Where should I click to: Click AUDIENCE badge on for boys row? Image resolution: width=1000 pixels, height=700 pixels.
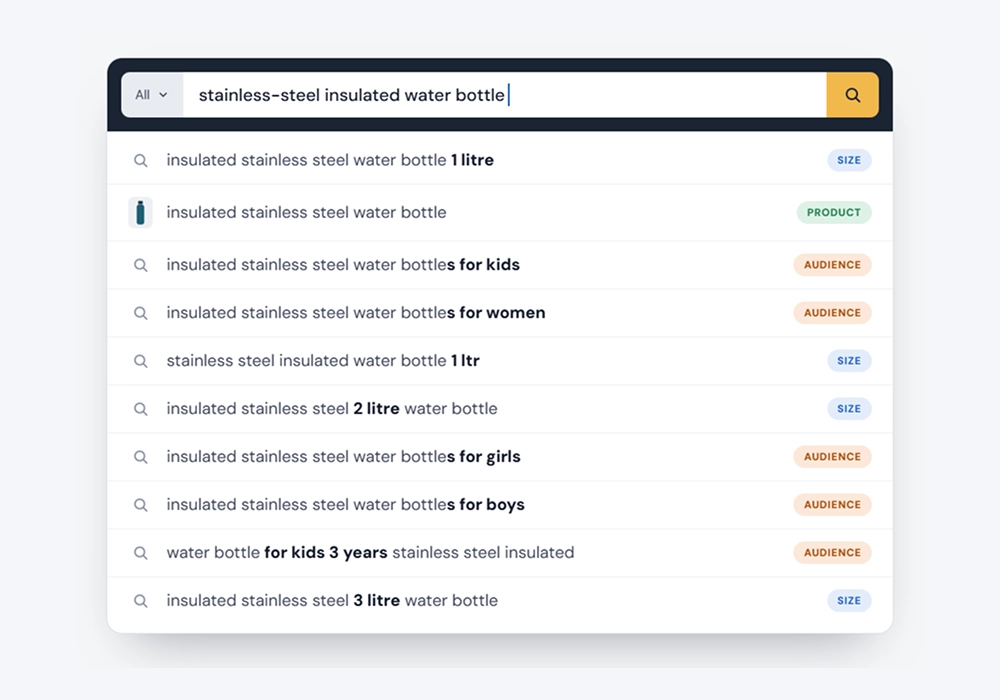tap(832, 505)
